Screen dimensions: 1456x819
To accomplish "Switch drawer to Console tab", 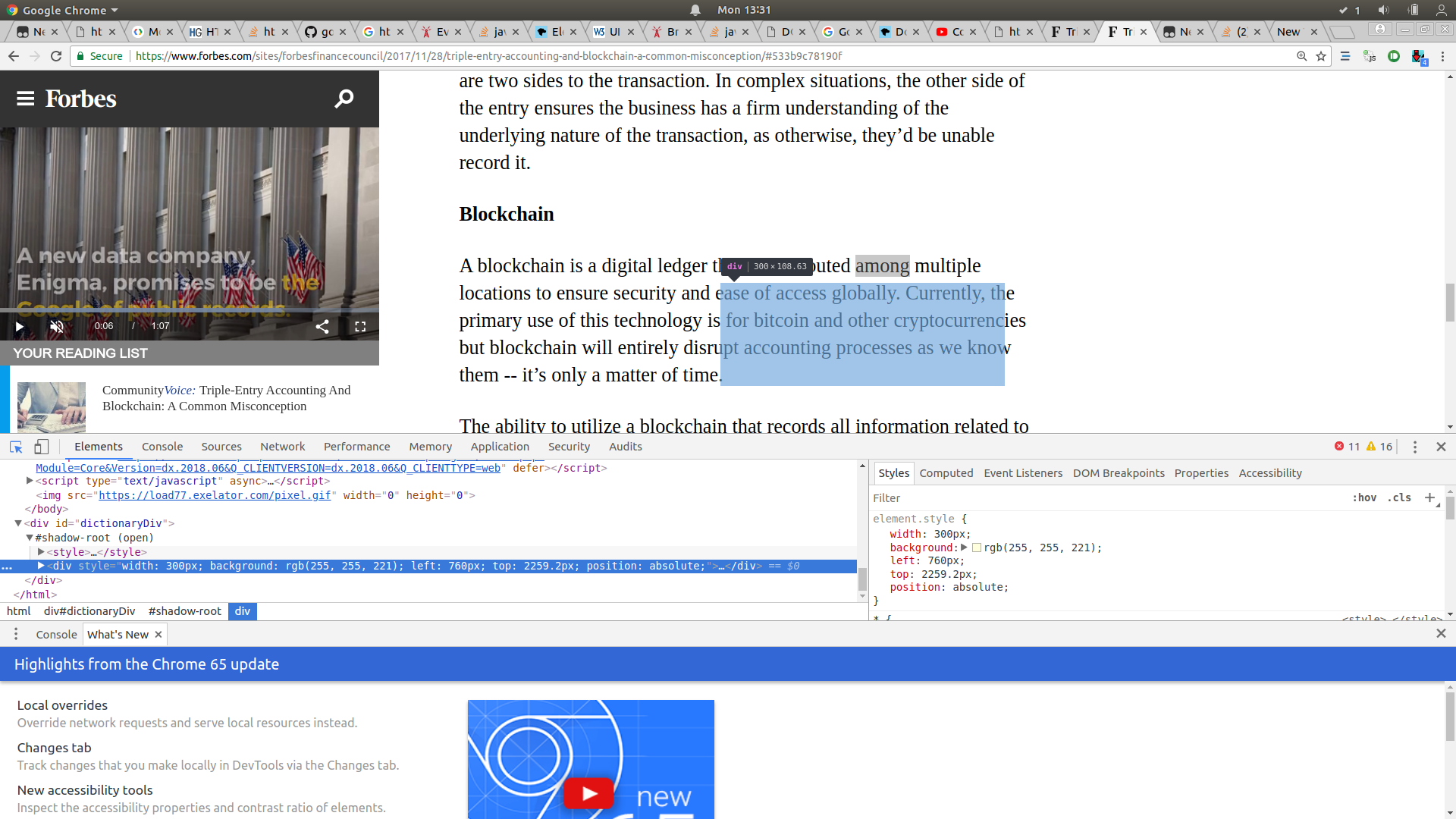I will click(x=56, y=635).
